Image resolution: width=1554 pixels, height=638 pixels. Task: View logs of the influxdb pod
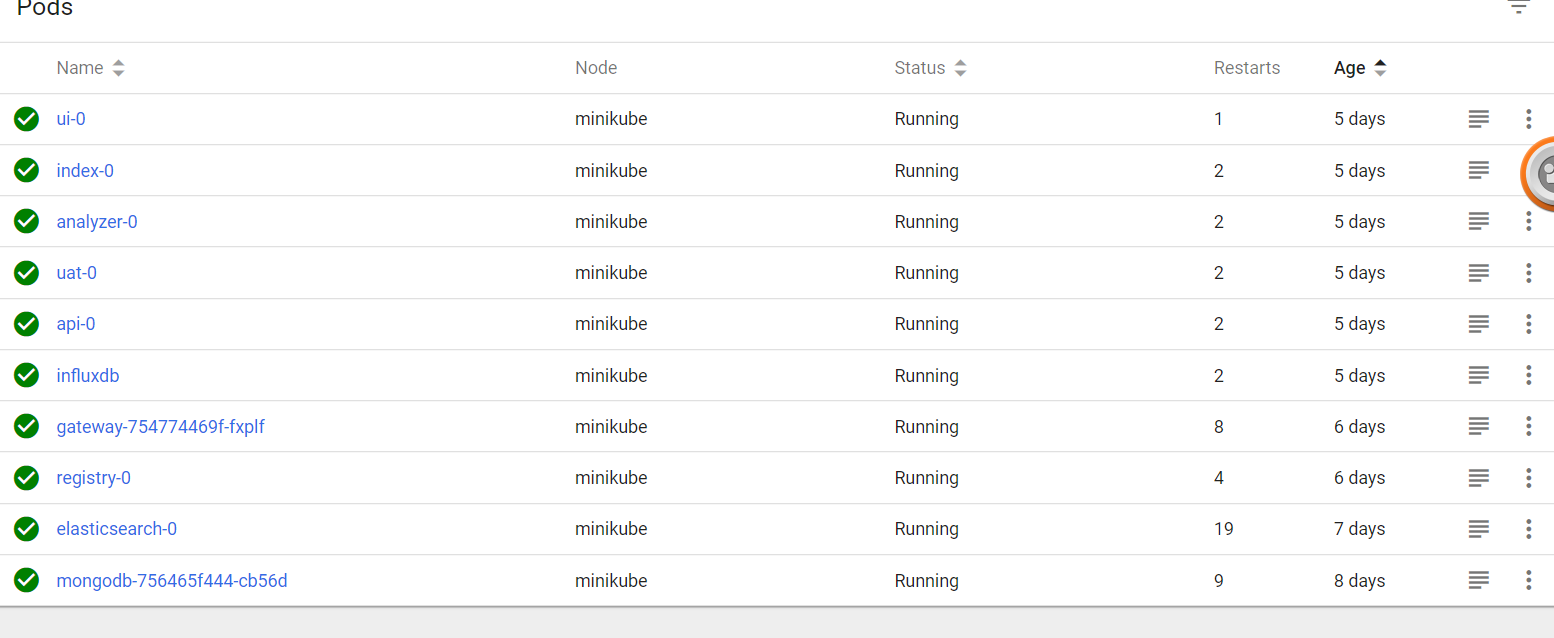(x=1478, y=375)
